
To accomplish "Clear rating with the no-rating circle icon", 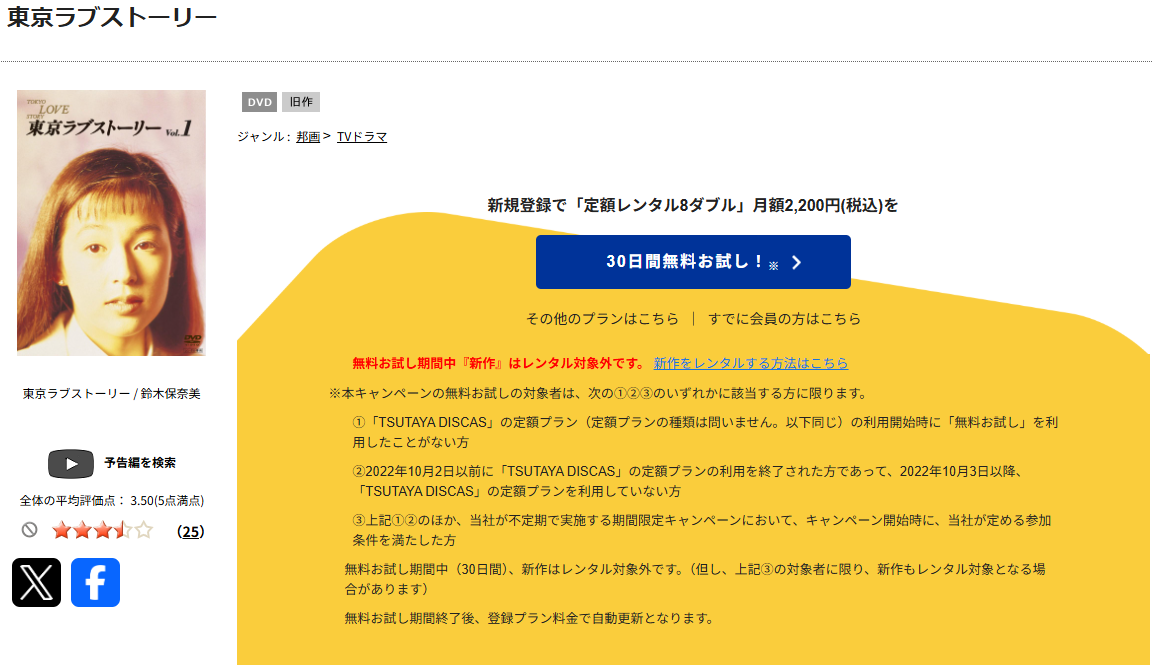I will [x=29, y=529].
